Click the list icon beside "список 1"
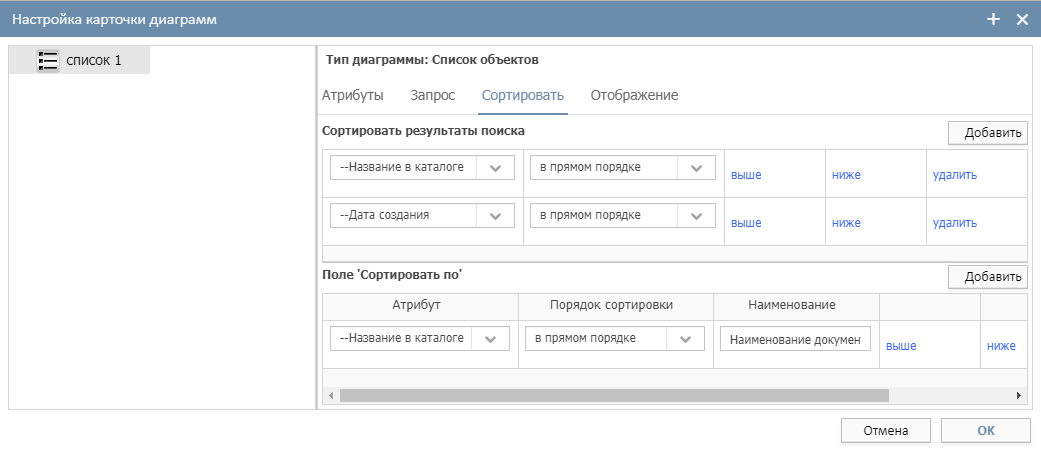 48,61
